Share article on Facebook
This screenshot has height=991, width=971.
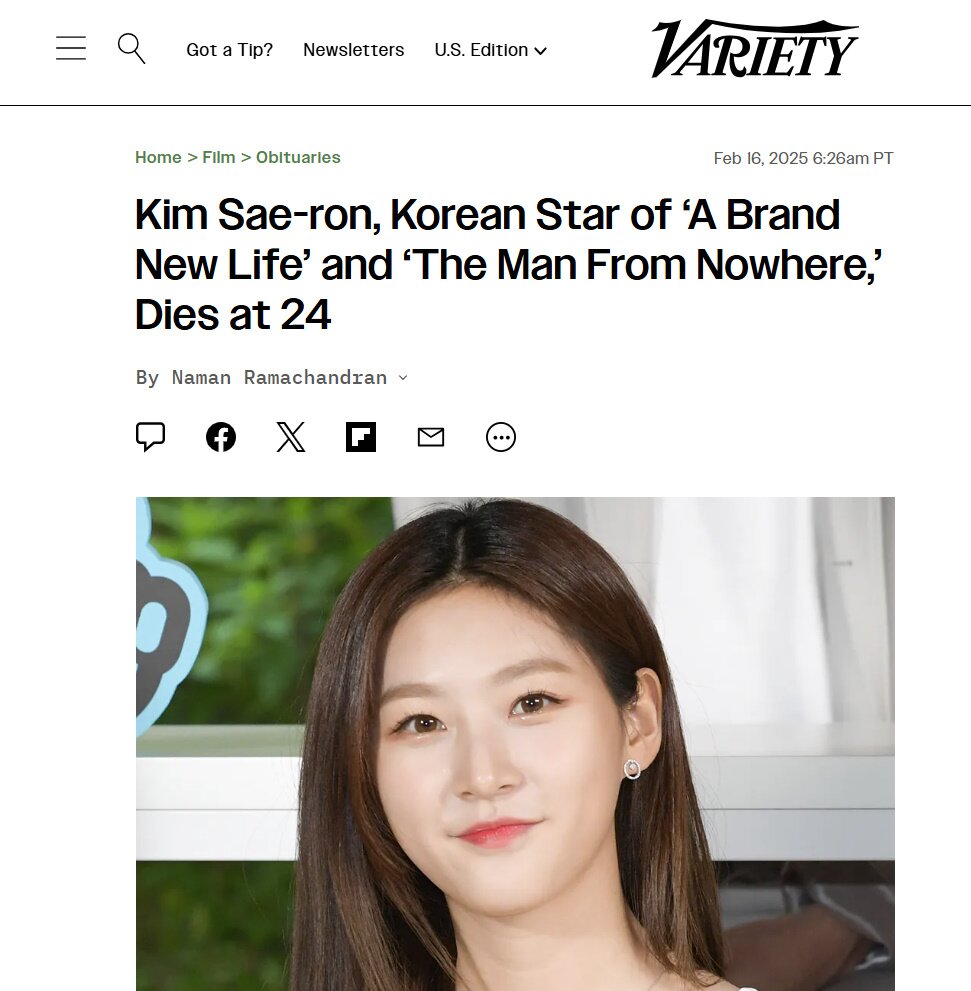(x=221, y=437)
